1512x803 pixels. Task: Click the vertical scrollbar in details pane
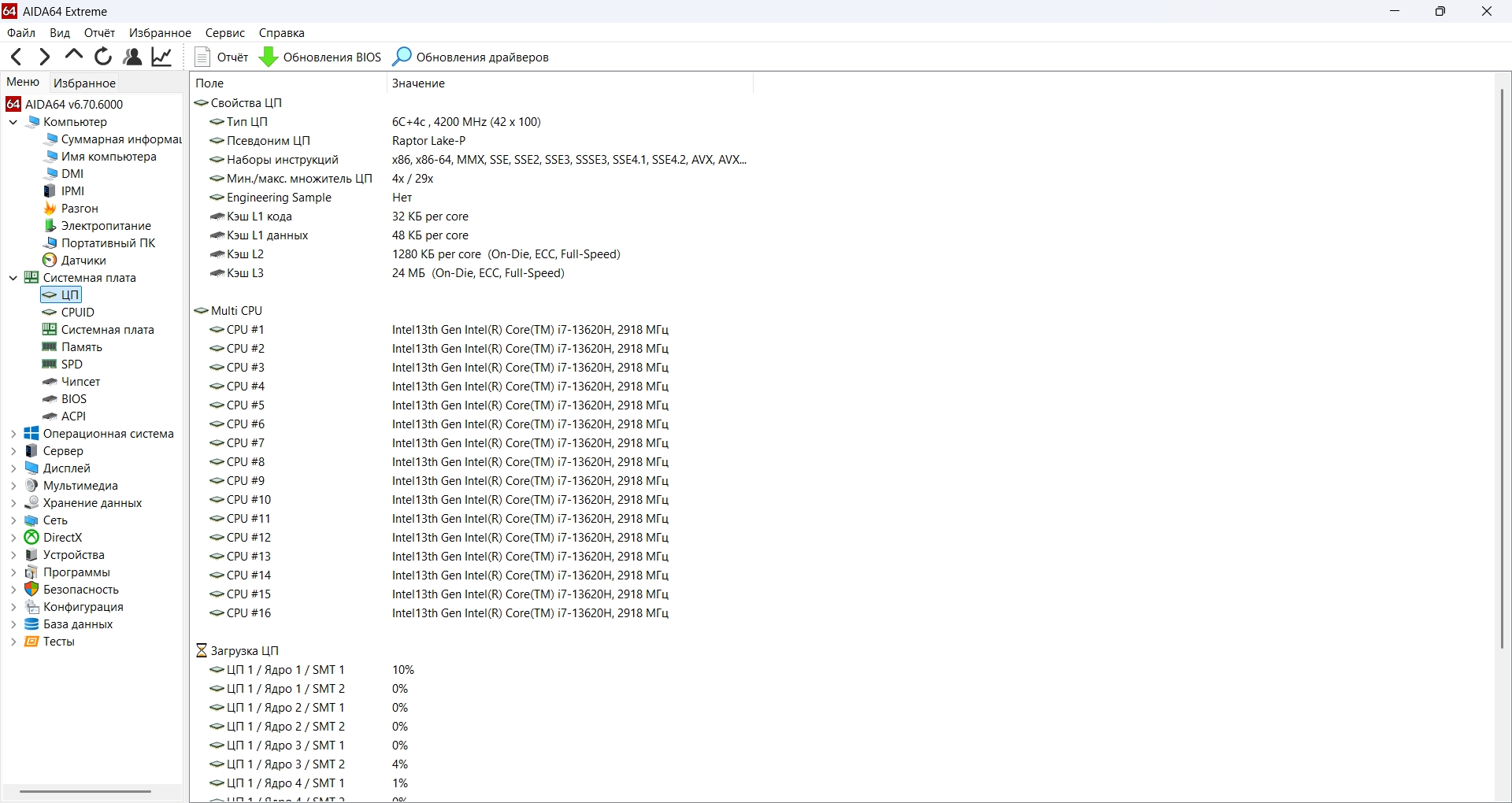point(1503,368)
